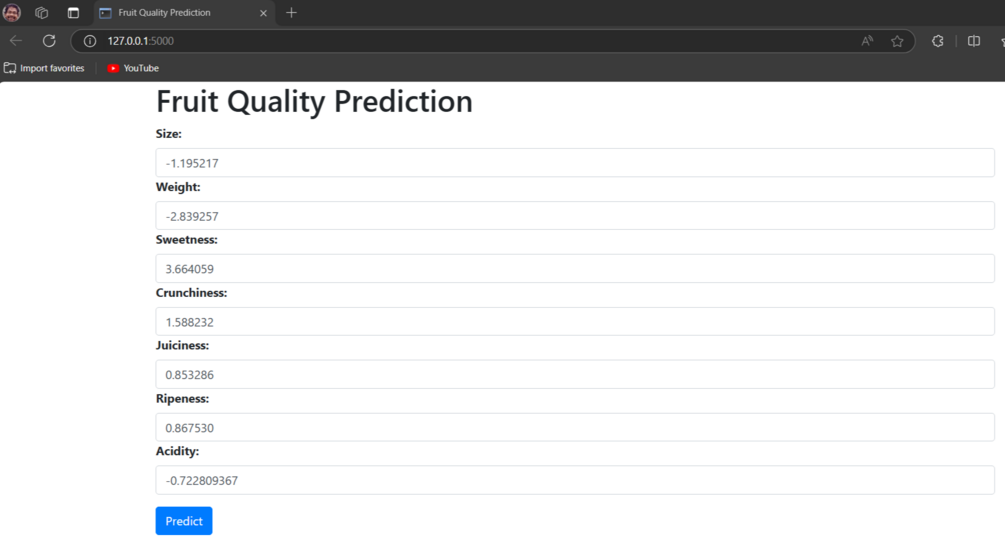Open the Extensions puzzle icon
Image resolution: width=1005 pixels, height=555 pixels.
938,41
